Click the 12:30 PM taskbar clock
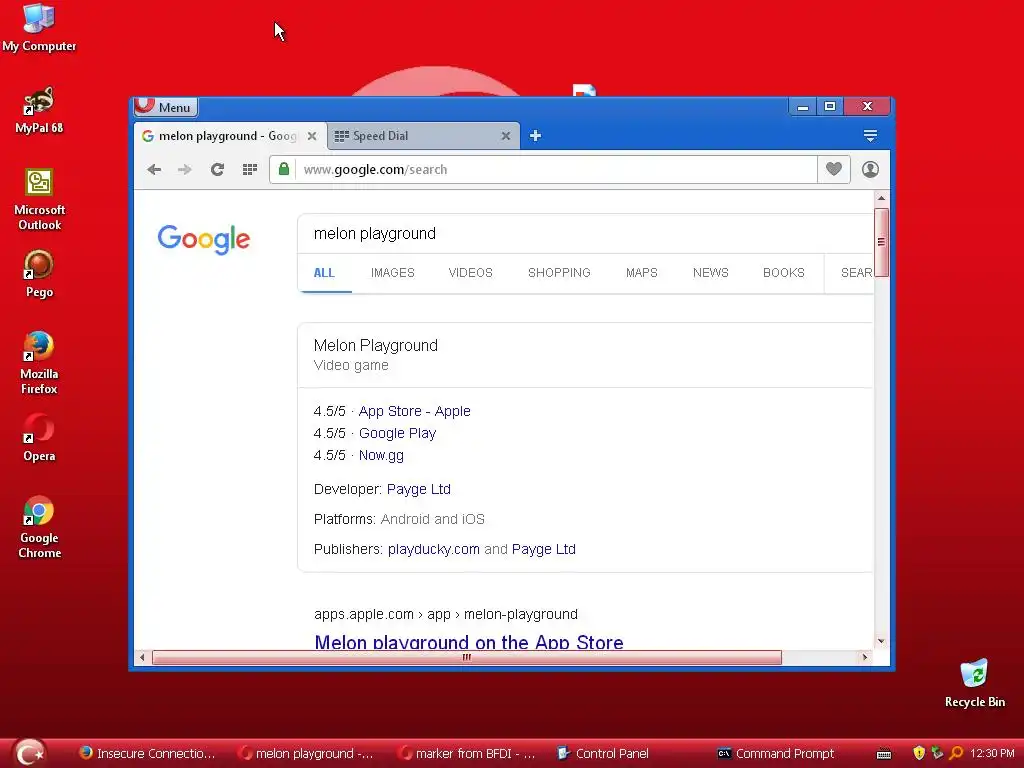Image resolution: width=1024 pixels, height=768 pixels. [992, 754]
